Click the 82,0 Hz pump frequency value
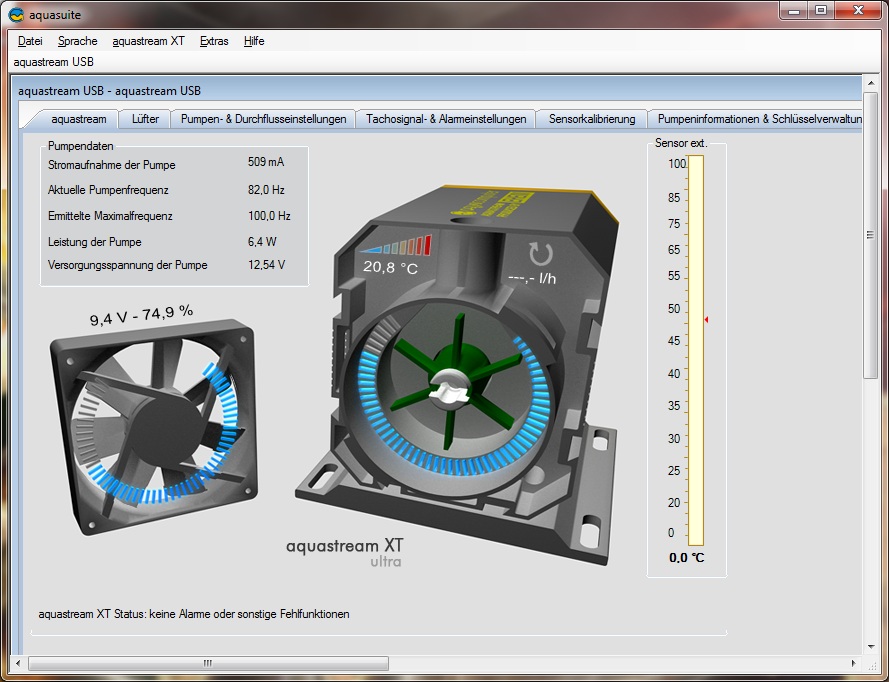 point(266,190)
